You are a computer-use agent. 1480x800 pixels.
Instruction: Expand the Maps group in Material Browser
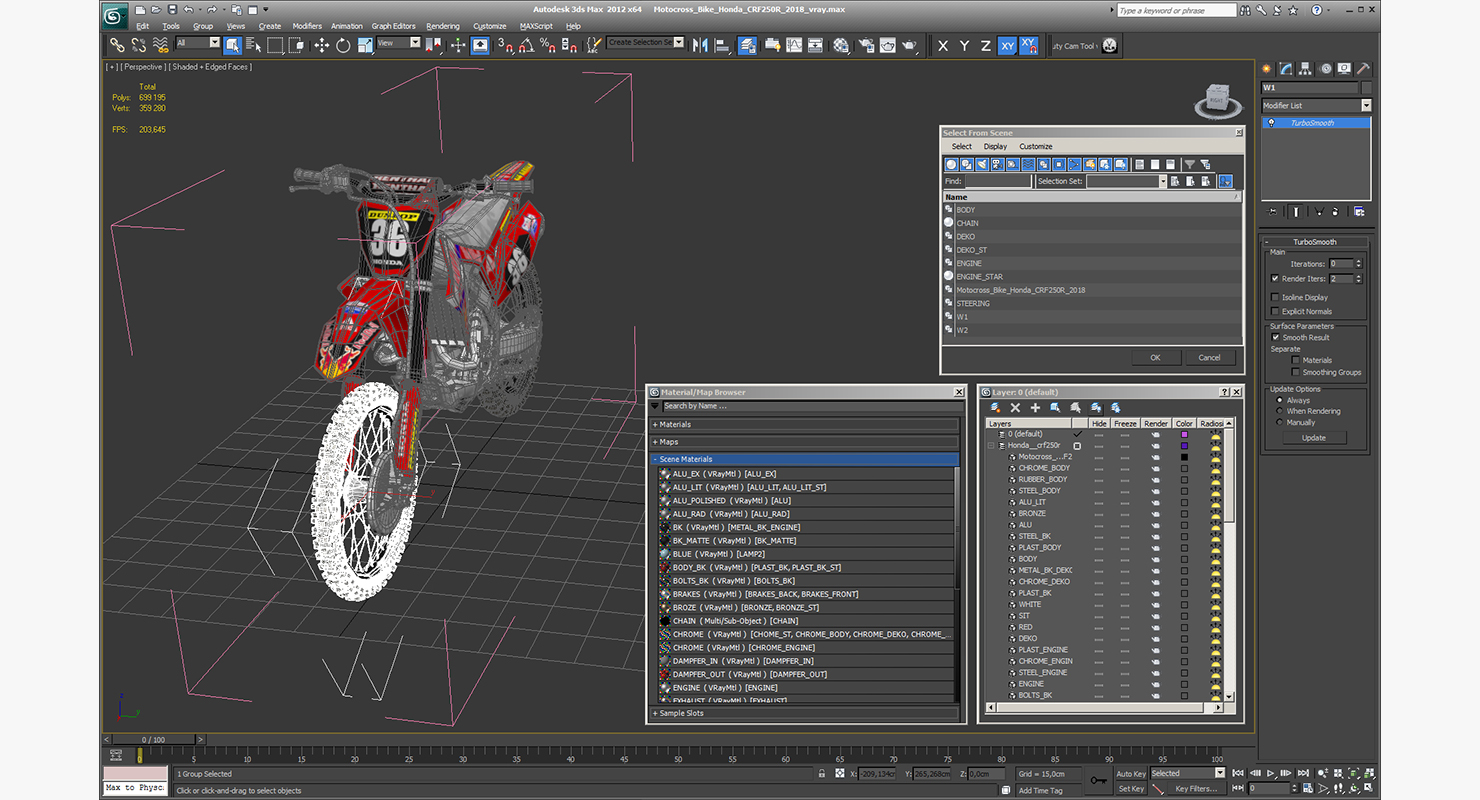click(804, 442)
